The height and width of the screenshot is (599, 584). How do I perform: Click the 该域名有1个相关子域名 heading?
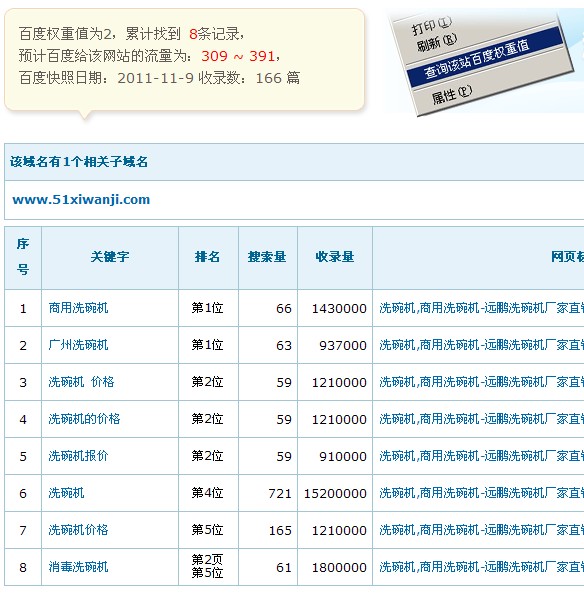pyautogui.click(x=79, y=162)
